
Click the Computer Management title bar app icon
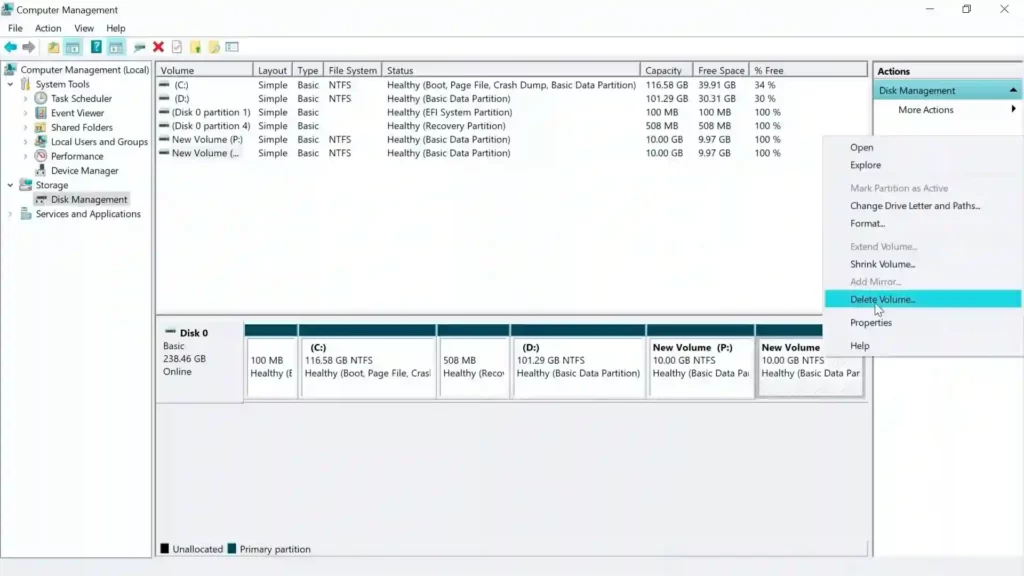pyautogui.click(x=7, y=9)
